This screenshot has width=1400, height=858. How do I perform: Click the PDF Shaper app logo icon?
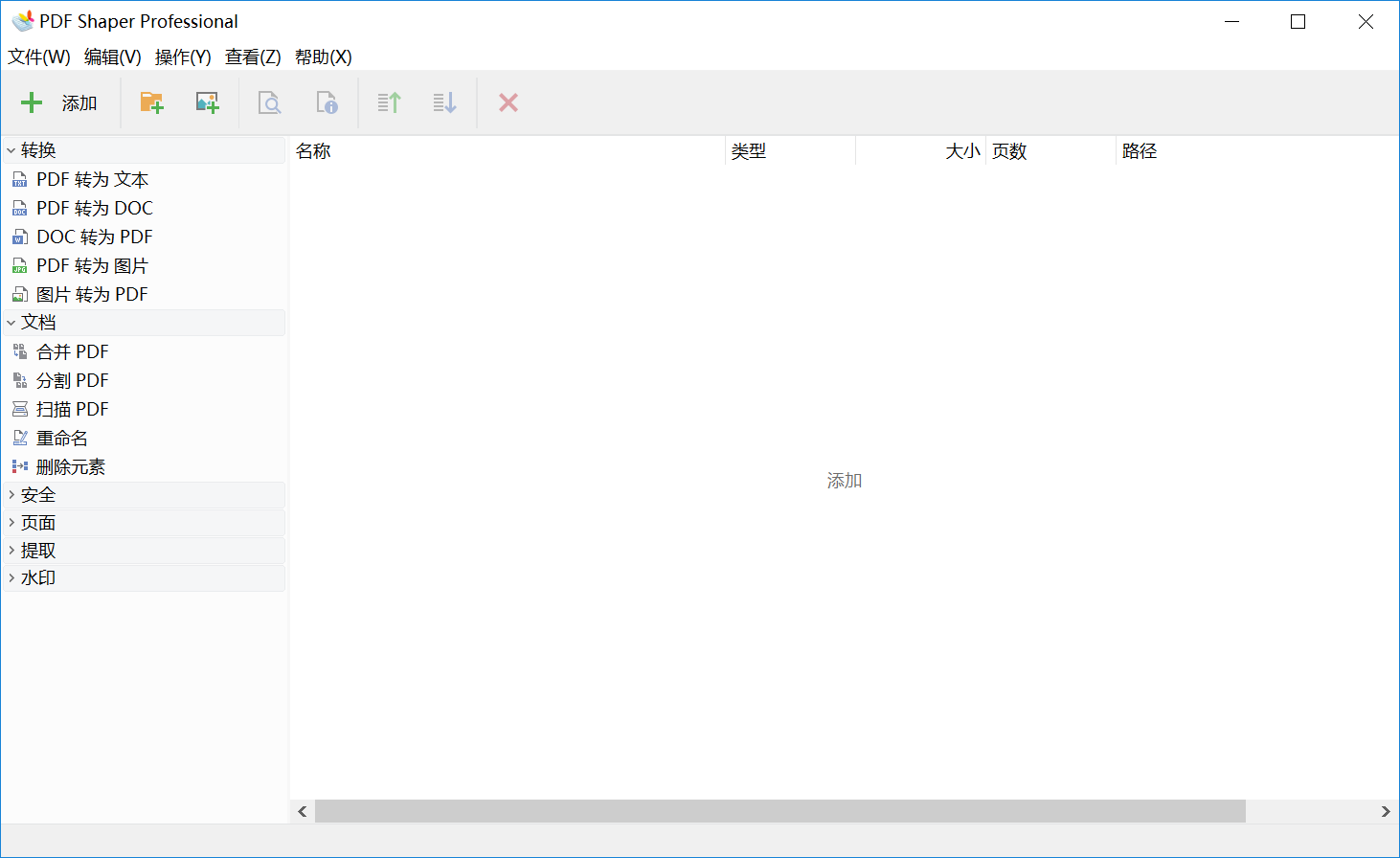click(x=23, y=21)
